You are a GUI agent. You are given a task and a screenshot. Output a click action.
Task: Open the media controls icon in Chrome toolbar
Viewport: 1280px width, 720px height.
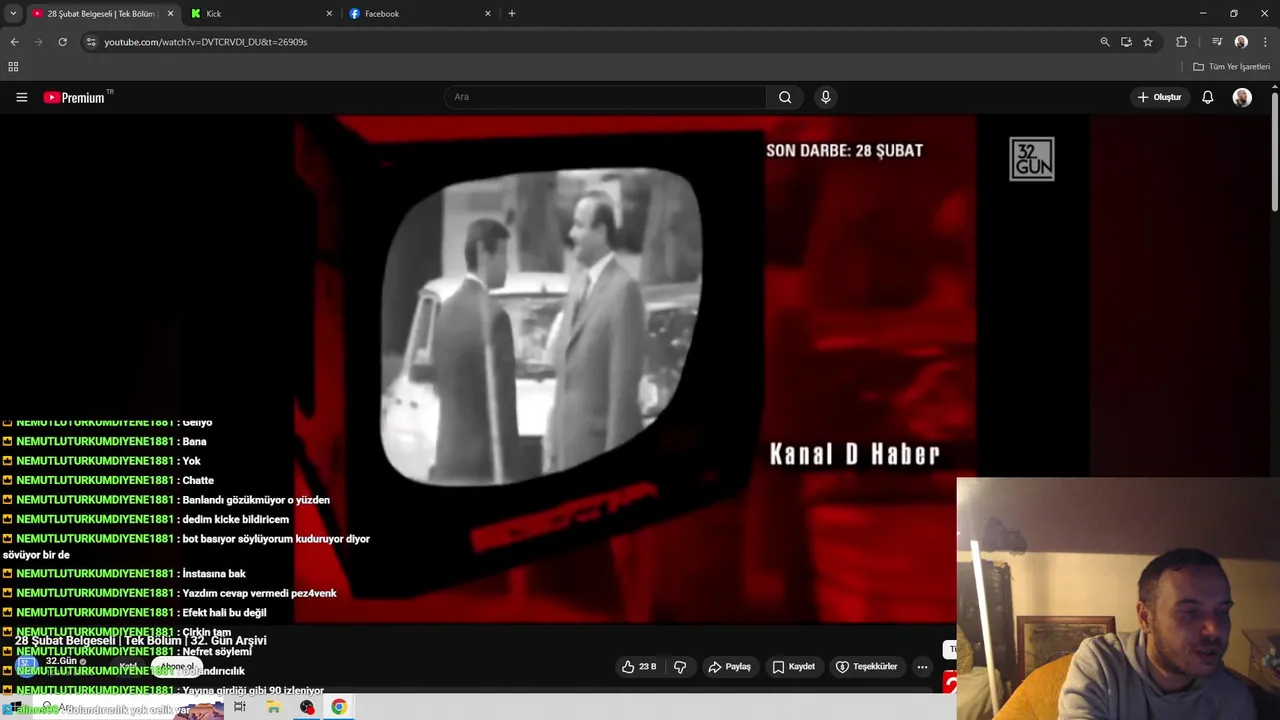(x=1217, y=42)
